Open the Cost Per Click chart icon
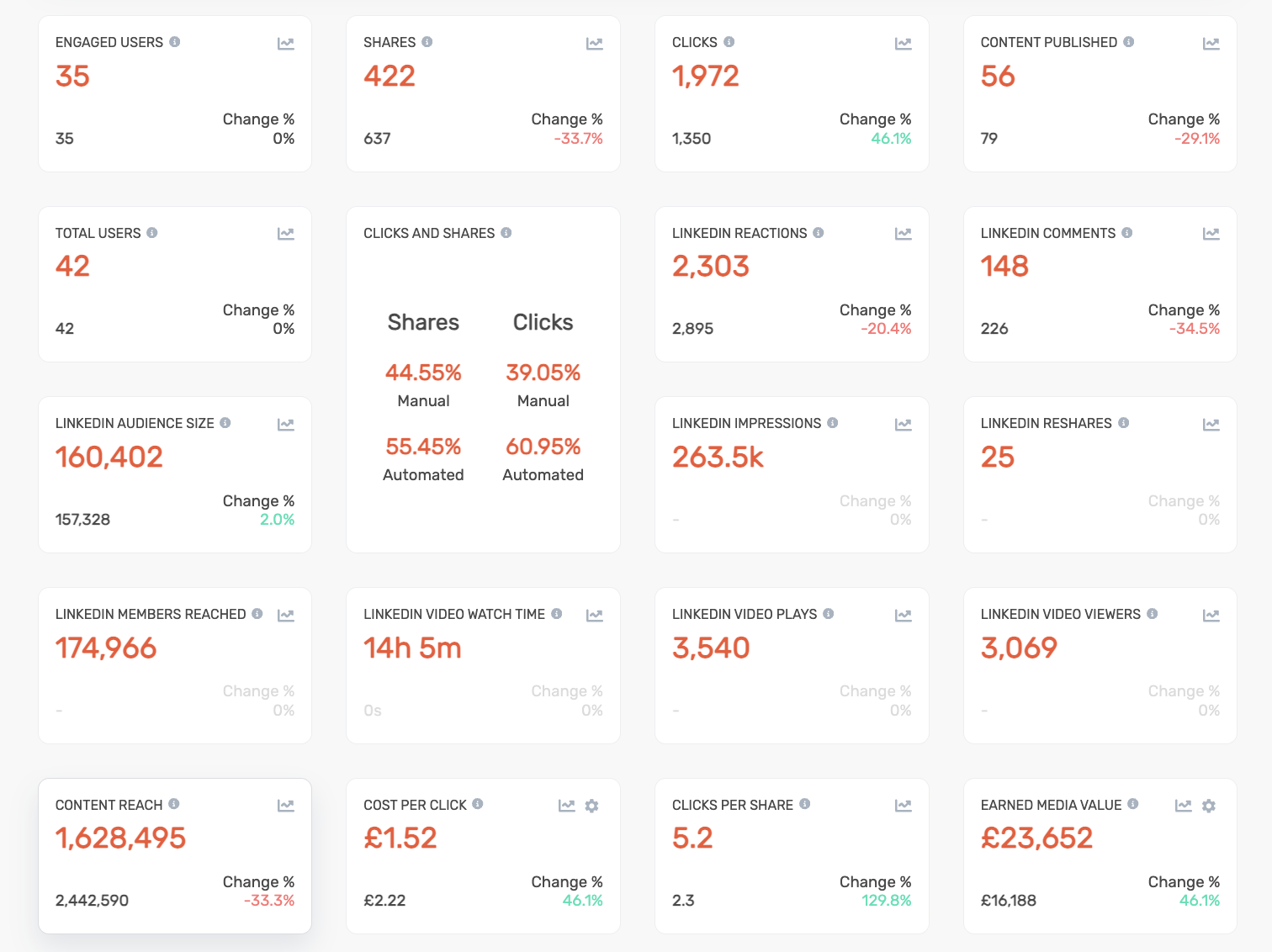 [x=567, y=806]
